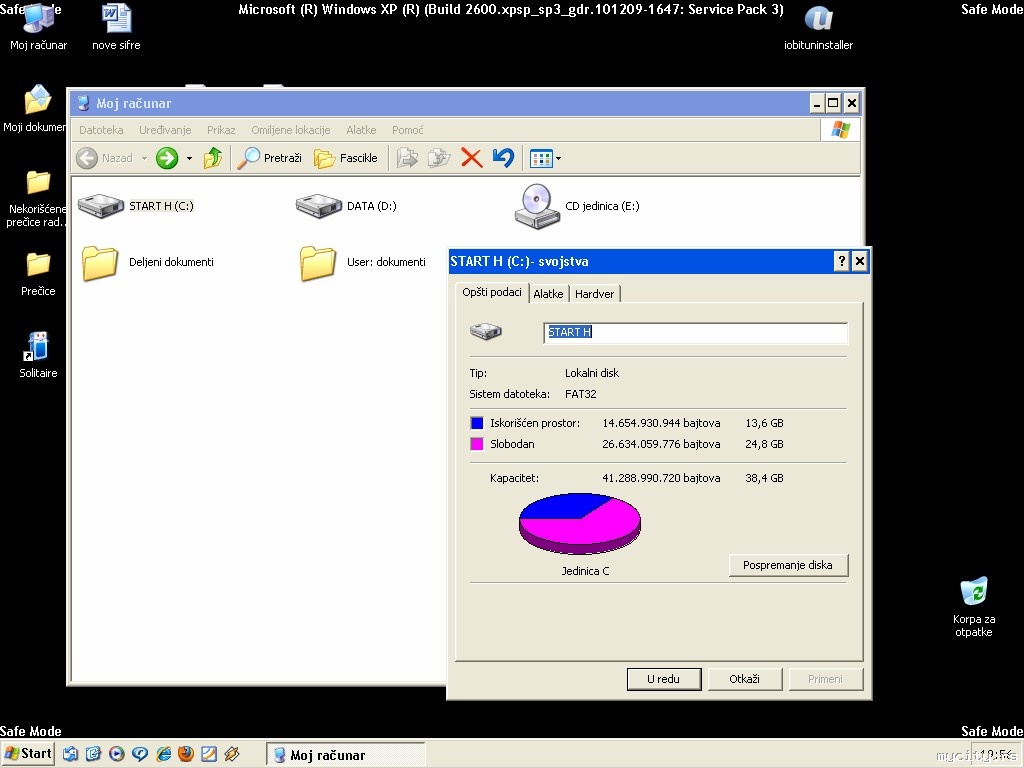Click 'Lokalni disk' type value

click(x=592, y=373)
